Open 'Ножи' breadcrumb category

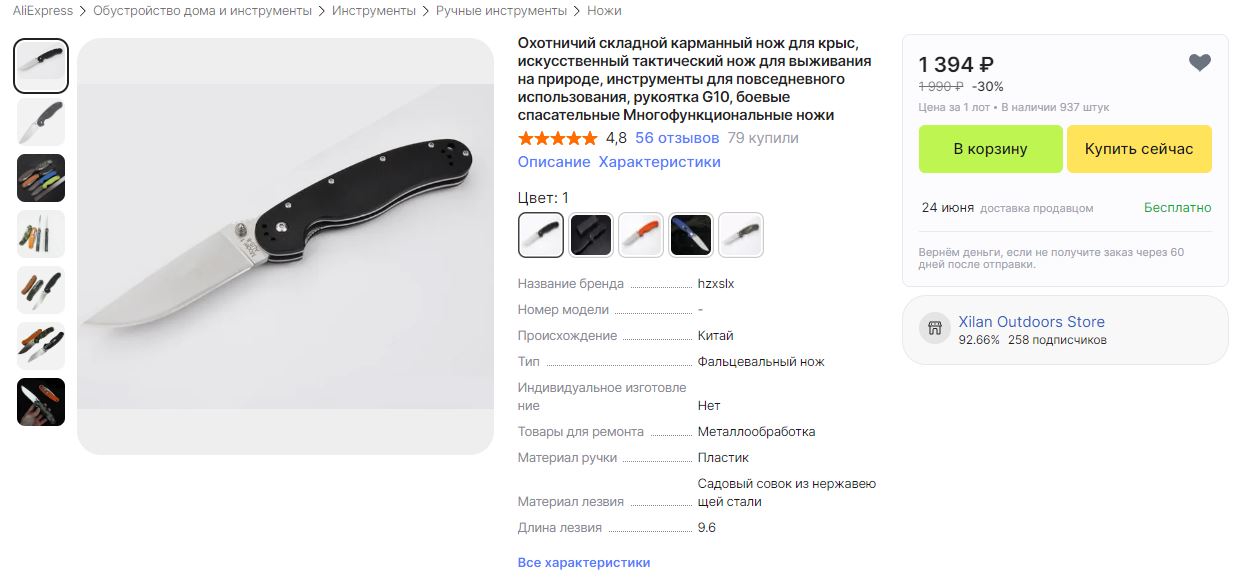[x=604, y=11]
